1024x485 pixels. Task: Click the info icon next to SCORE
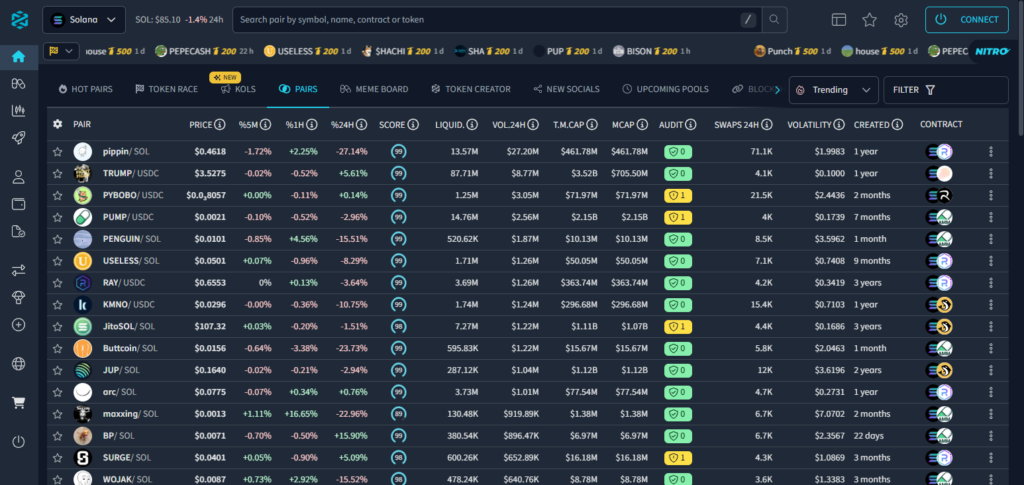tap(411, 124)
